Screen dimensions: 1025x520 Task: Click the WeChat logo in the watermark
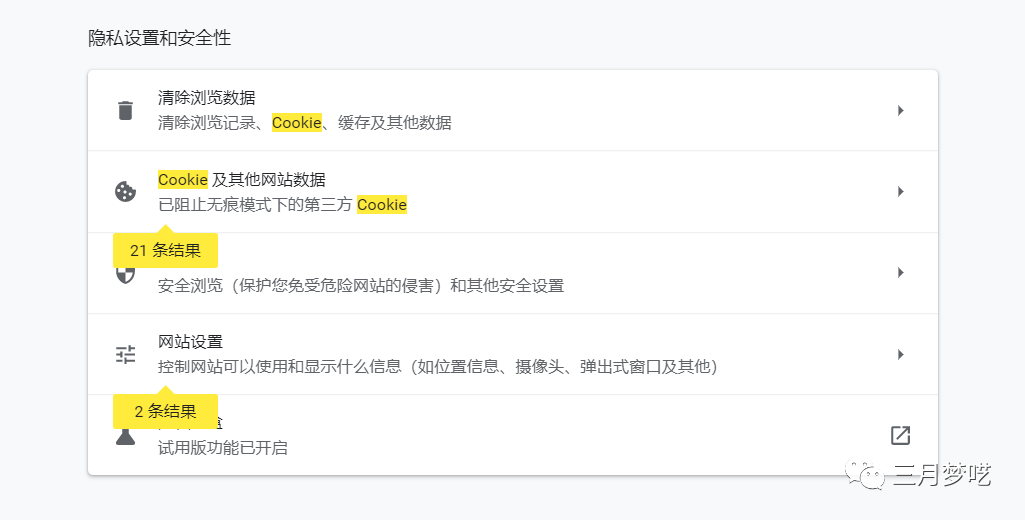pyautogui.click(x=866, y=474)
